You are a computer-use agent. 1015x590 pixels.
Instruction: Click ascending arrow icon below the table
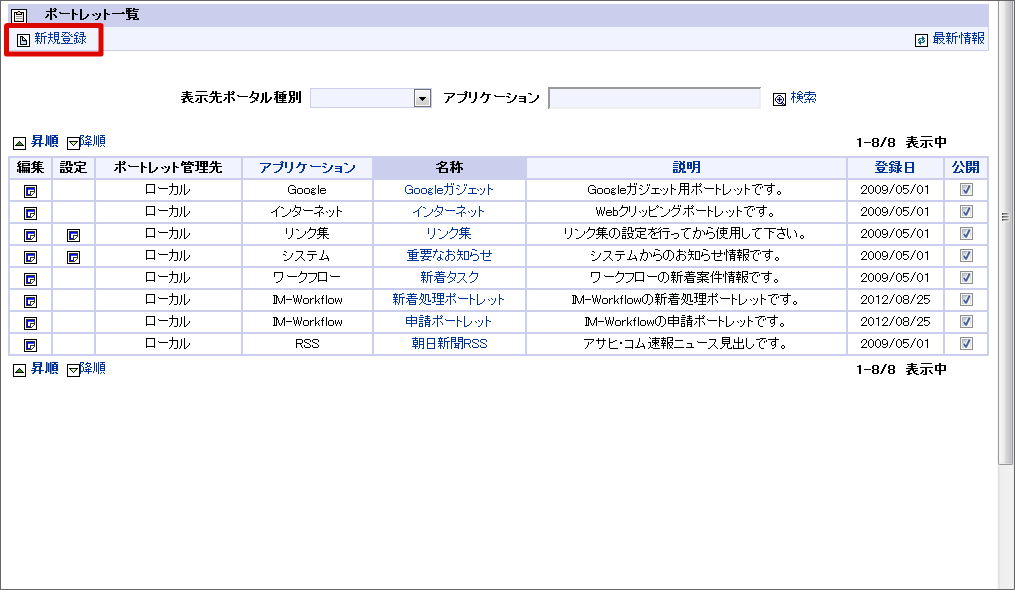[x=19, y=370]
